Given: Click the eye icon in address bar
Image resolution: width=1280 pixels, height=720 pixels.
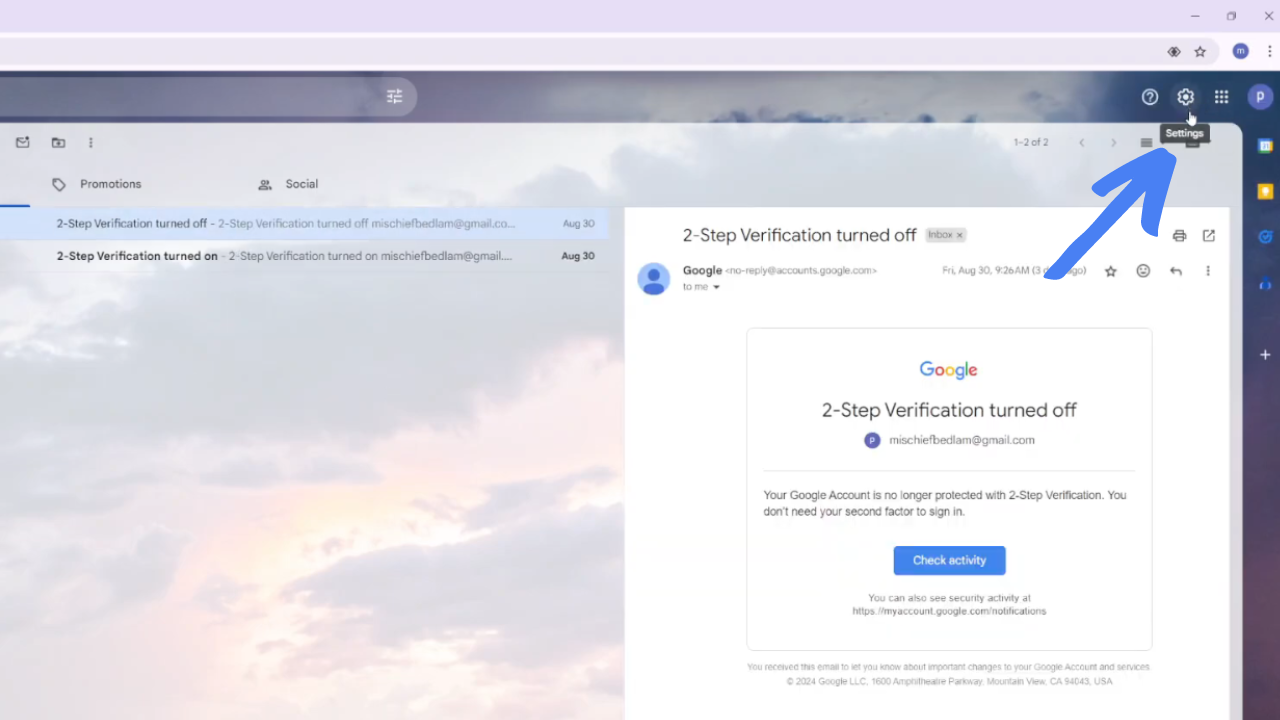Looking at the screenshot, I should [1174, 51].
